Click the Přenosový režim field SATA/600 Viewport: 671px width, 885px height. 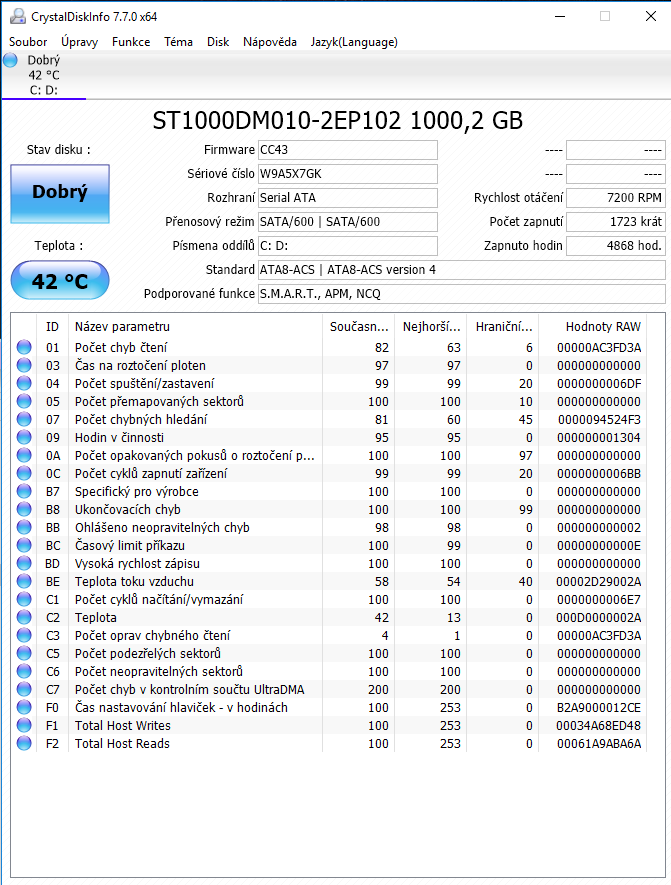(x=348, y=222)
